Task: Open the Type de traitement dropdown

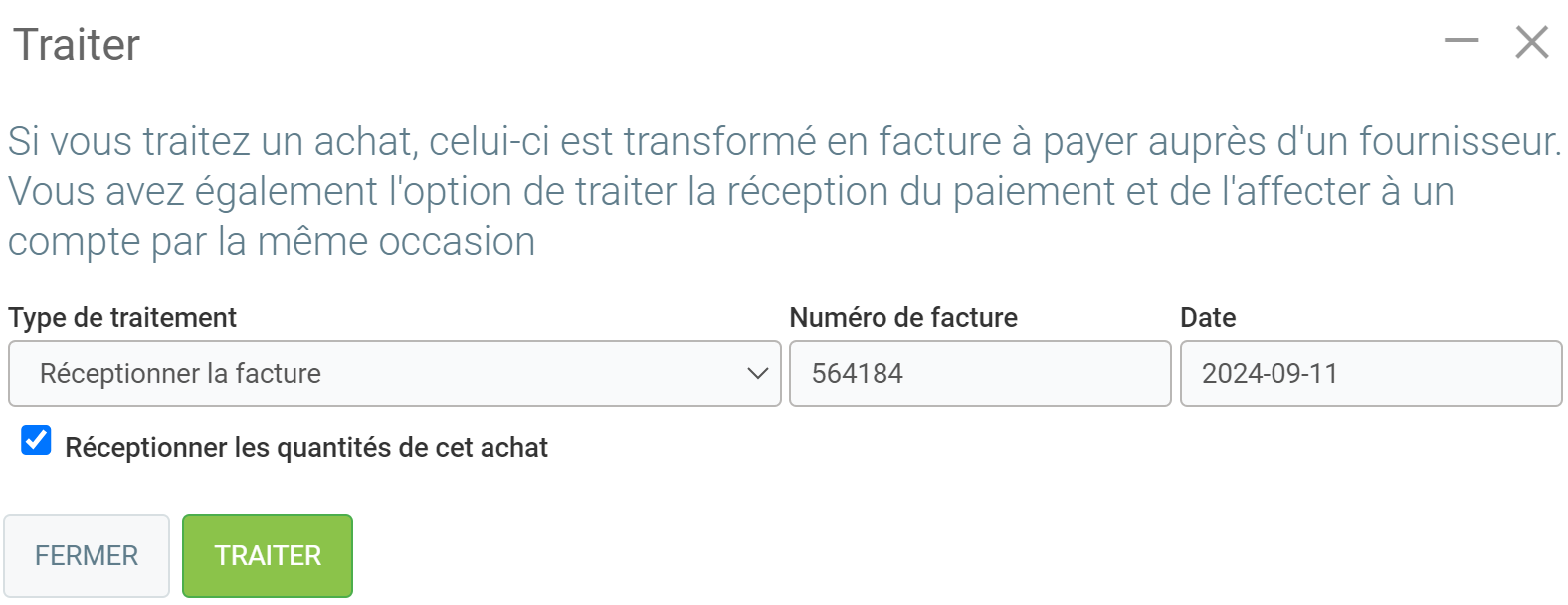Action: (394, 374)
